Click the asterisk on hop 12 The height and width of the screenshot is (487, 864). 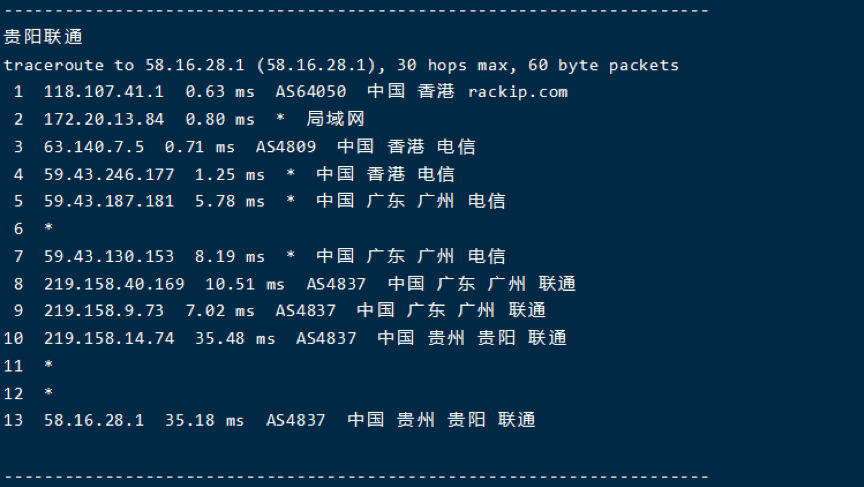click(48, 392)
